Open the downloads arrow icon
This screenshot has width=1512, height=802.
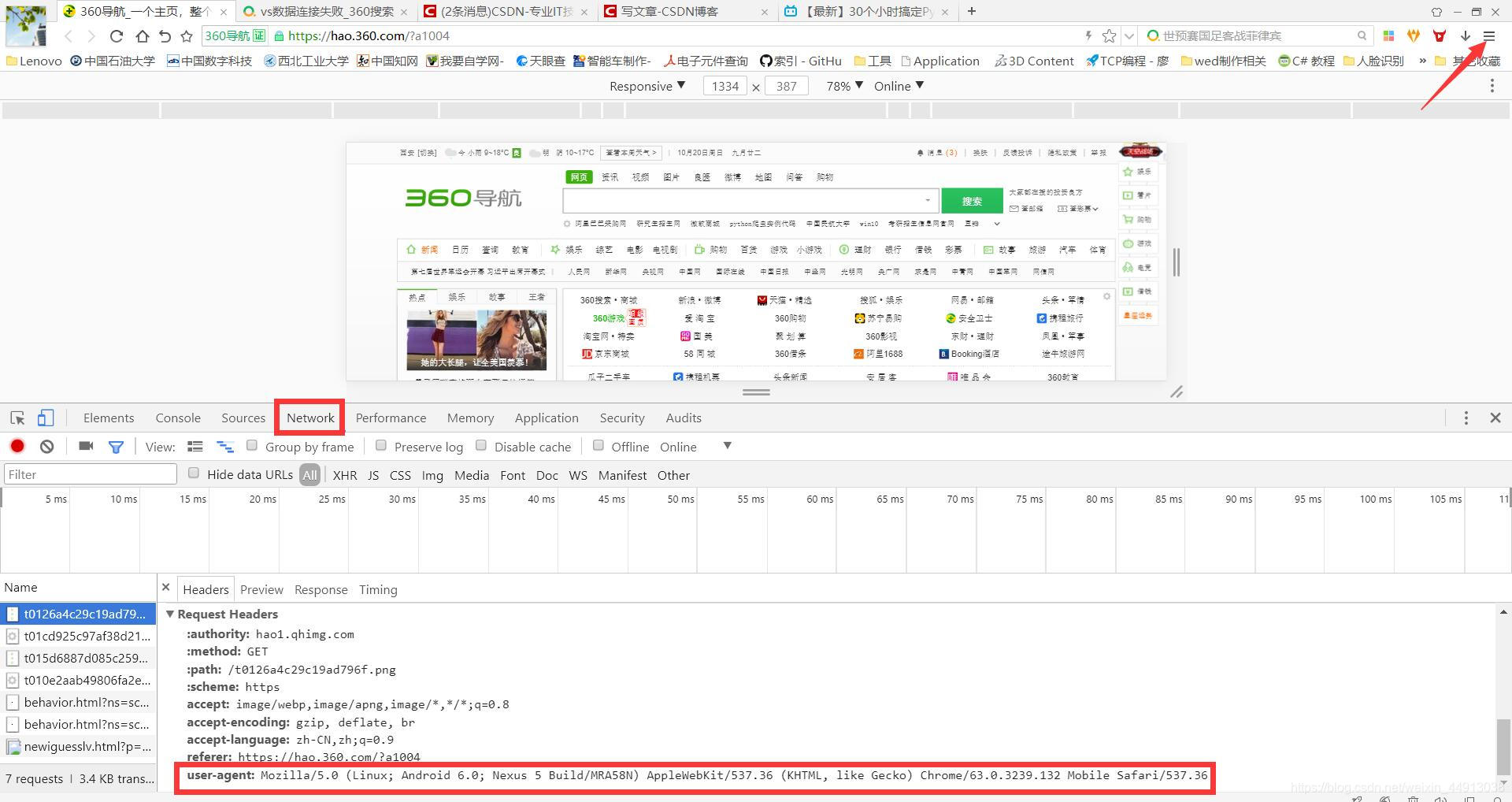tap(1466, 35)
